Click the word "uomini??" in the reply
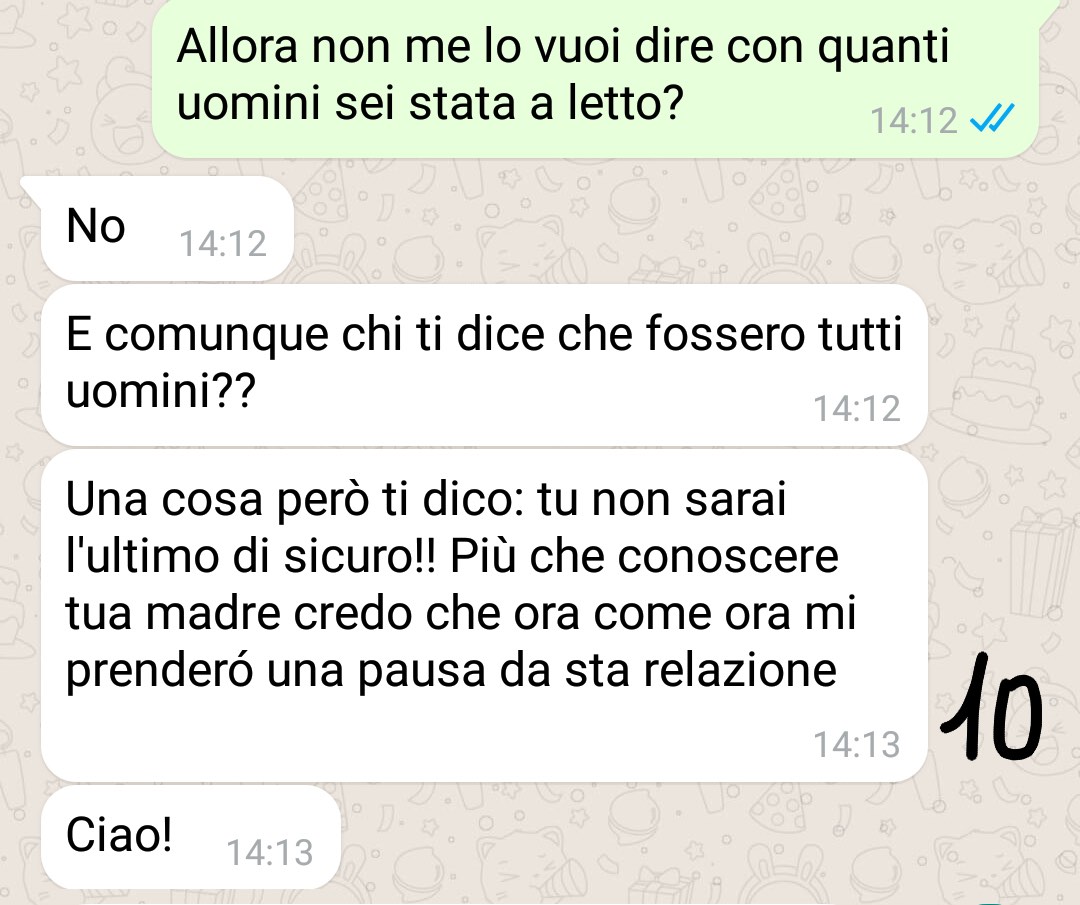The height and width of the screenshot is (905, 1080). coord(160,391)
